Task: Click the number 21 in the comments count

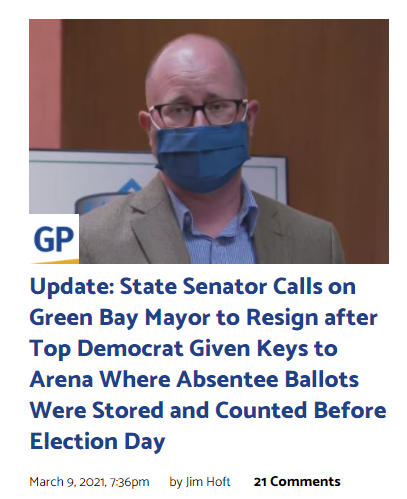Action: (x=260, y=482)
